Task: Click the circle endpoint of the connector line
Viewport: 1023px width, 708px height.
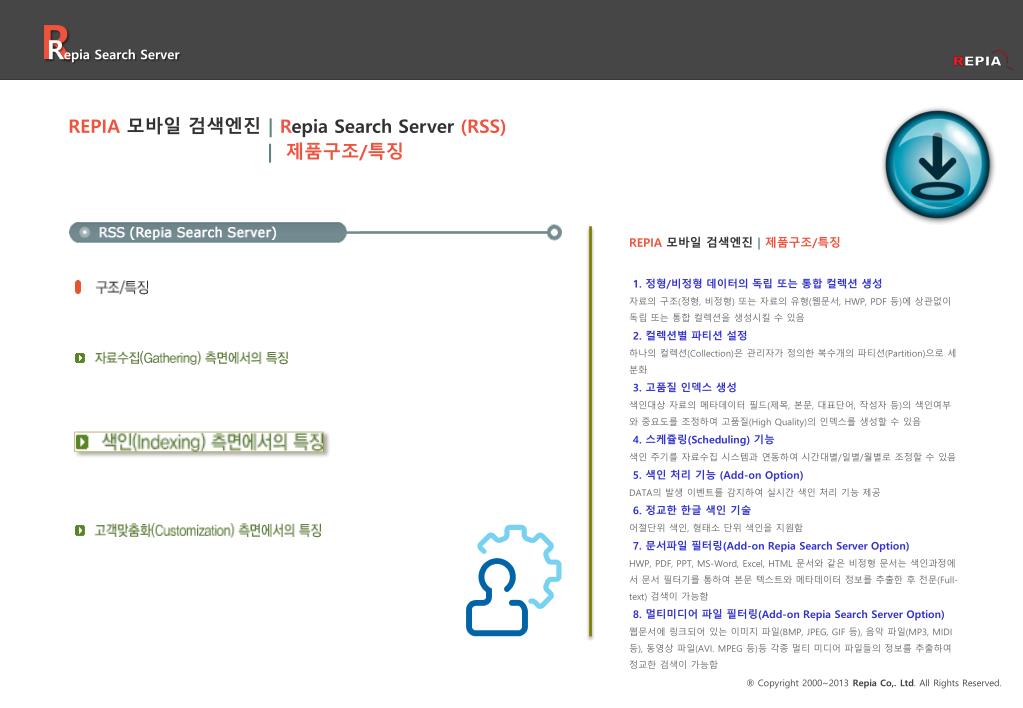Action: pos(556,232)
